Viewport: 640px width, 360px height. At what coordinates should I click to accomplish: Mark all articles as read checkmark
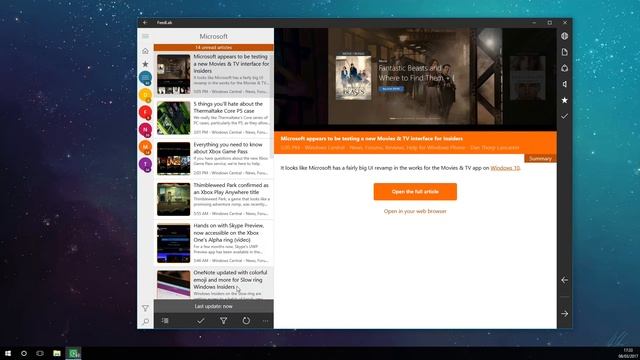click(x=200, y=321)
